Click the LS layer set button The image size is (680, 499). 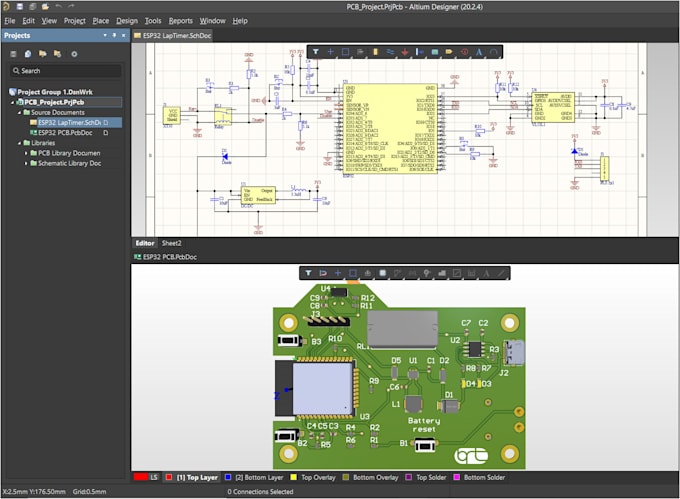pos(146,477)
